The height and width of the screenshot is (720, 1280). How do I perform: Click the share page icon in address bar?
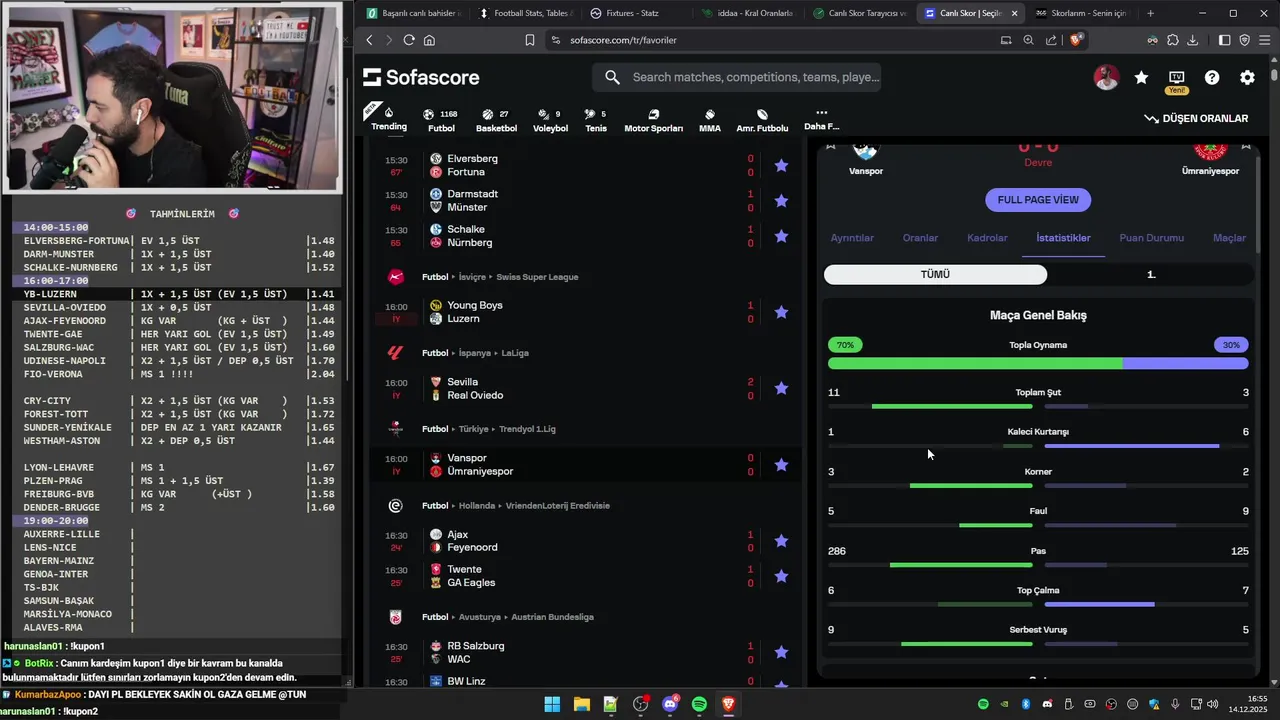point(1051,40)
